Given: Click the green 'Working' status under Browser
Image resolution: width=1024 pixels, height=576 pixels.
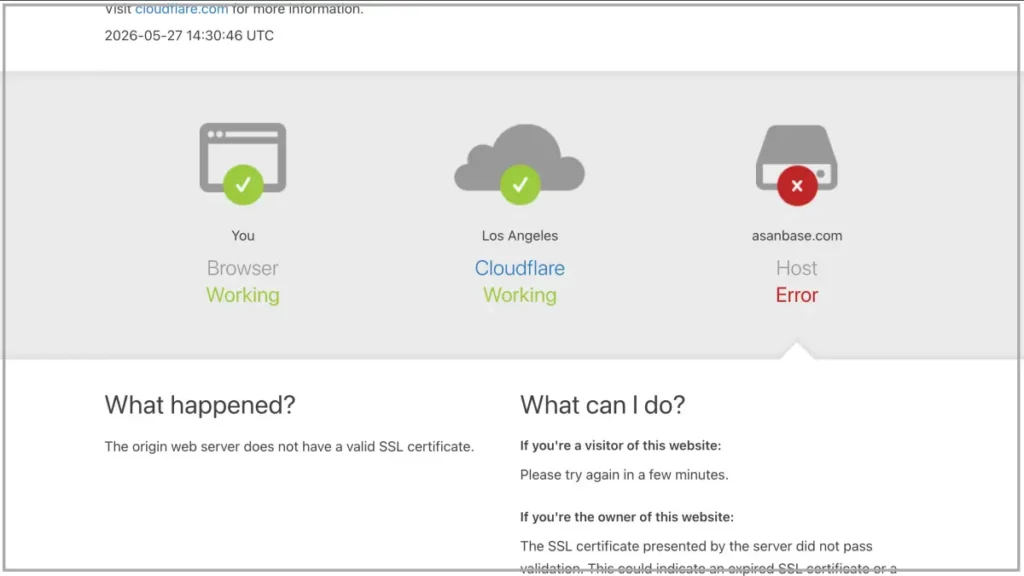Looking at the screenshot, I should tap(243, 295).
